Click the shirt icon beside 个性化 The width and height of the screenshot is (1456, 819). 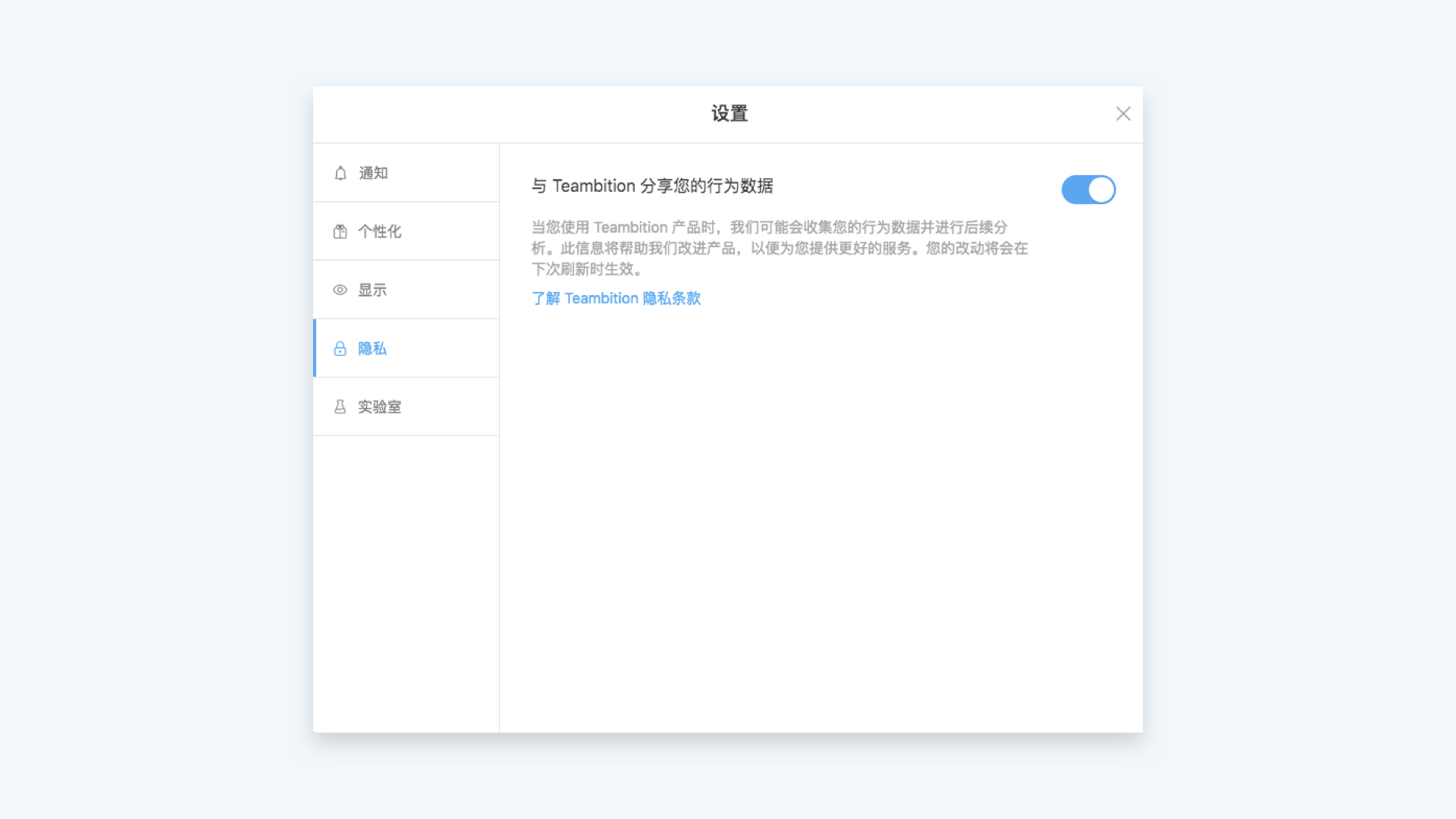[x=340, y=231]
